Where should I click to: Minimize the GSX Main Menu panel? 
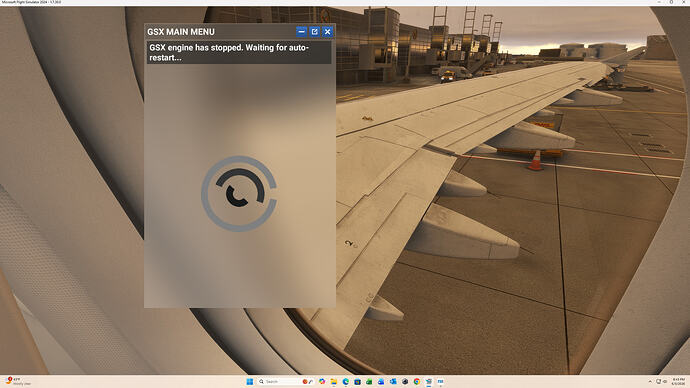[301, 32]
